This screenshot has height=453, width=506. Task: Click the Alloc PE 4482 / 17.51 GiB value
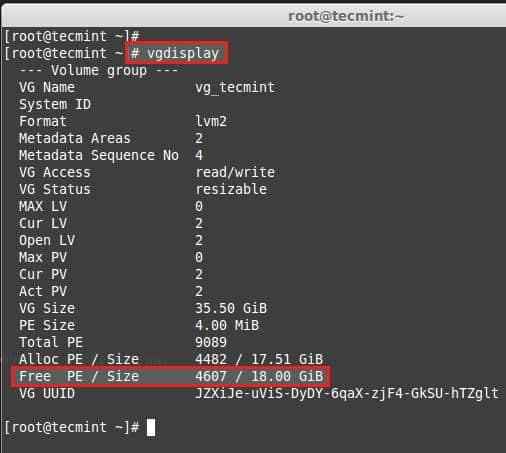click(x=259, y=359)
